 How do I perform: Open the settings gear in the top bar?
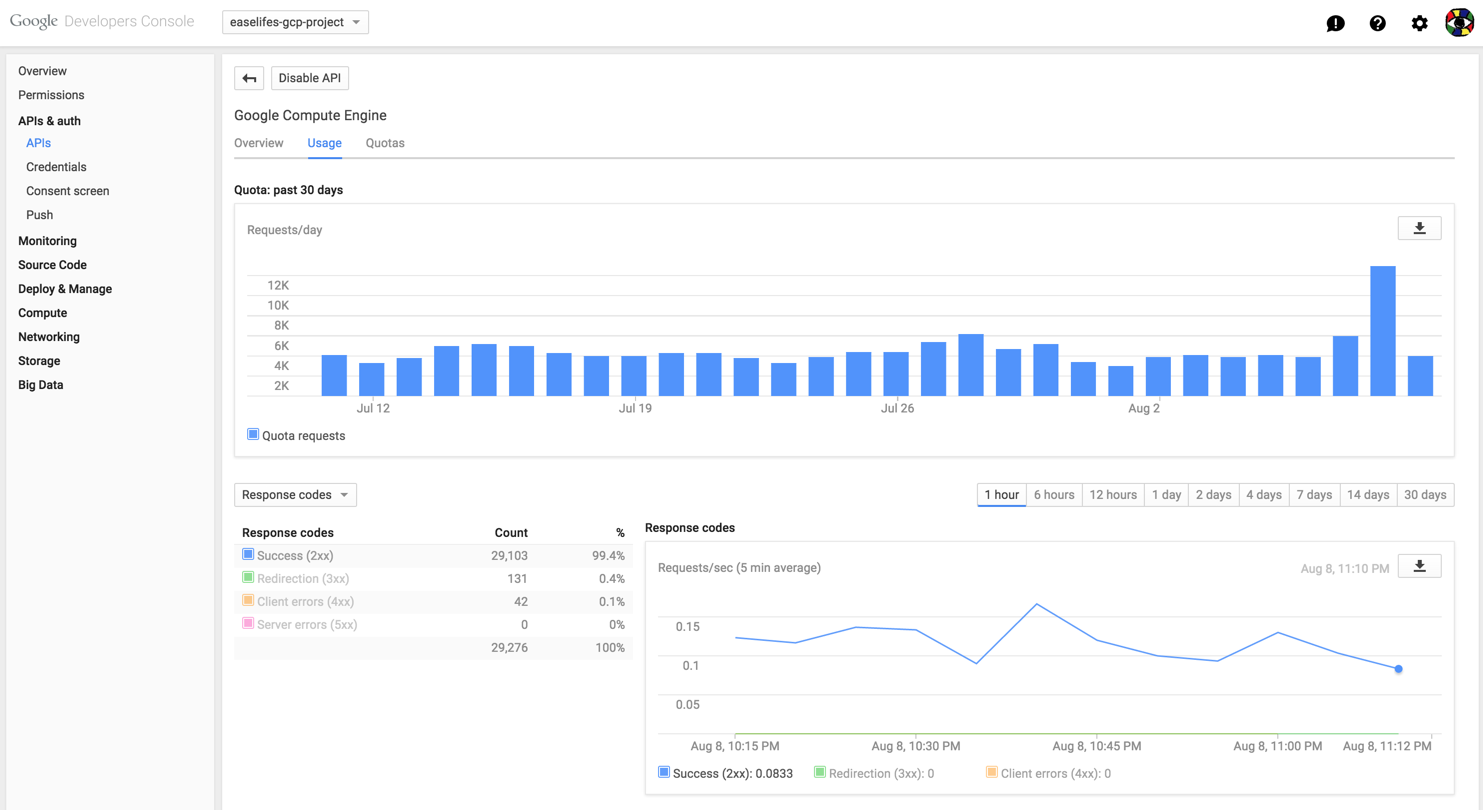point(1419,22)
